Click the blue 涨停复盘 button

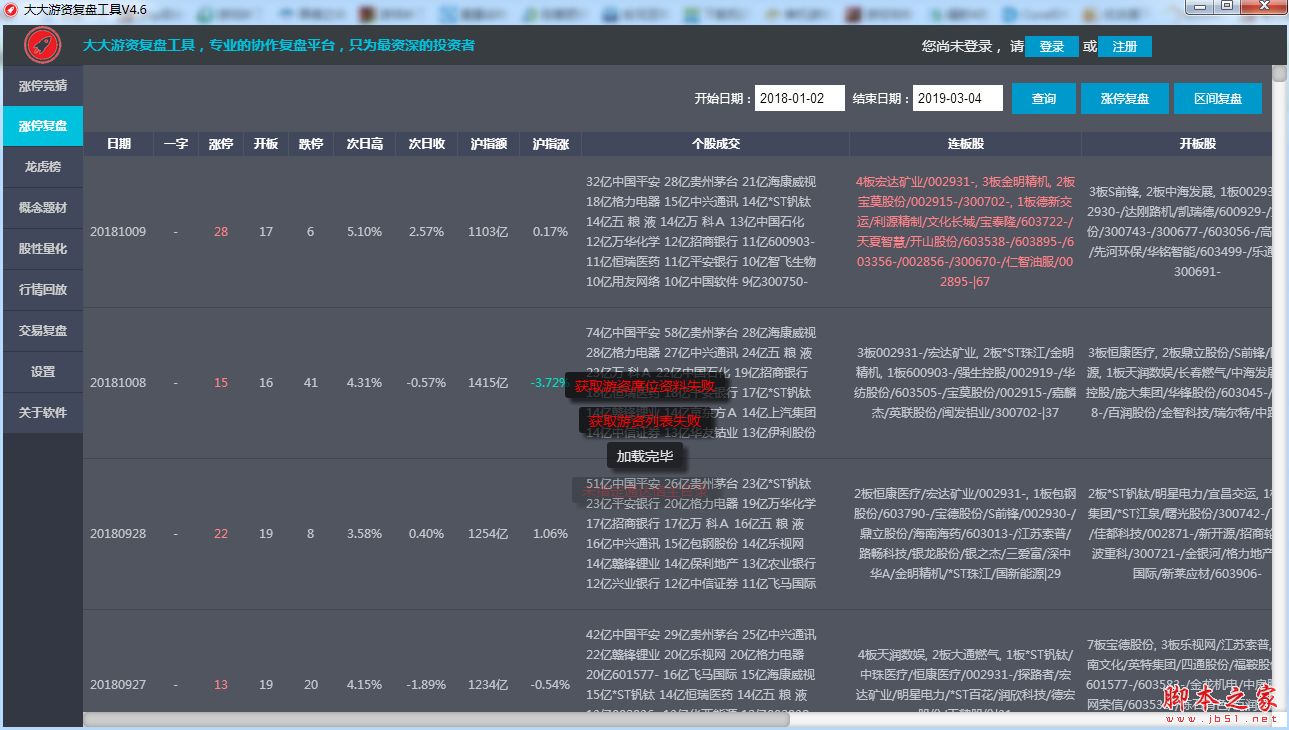(1124, 99)
